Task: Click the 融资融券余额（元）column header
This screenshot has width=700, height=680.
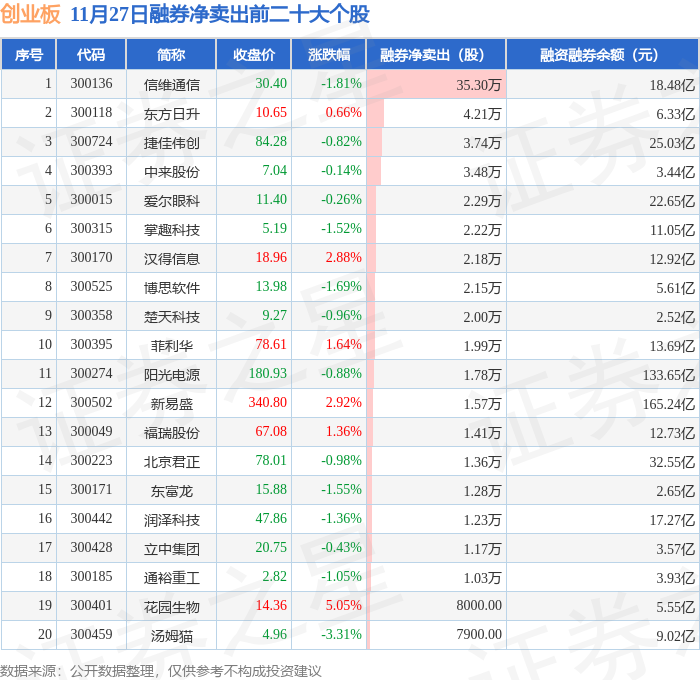Action: tap(602, 54)
